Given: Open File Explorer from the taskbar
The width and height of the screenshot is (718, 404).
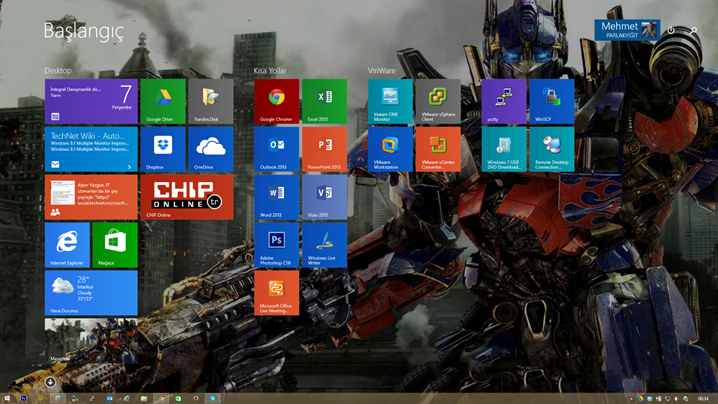Looking at the screenshot, I should click(144, 399).
